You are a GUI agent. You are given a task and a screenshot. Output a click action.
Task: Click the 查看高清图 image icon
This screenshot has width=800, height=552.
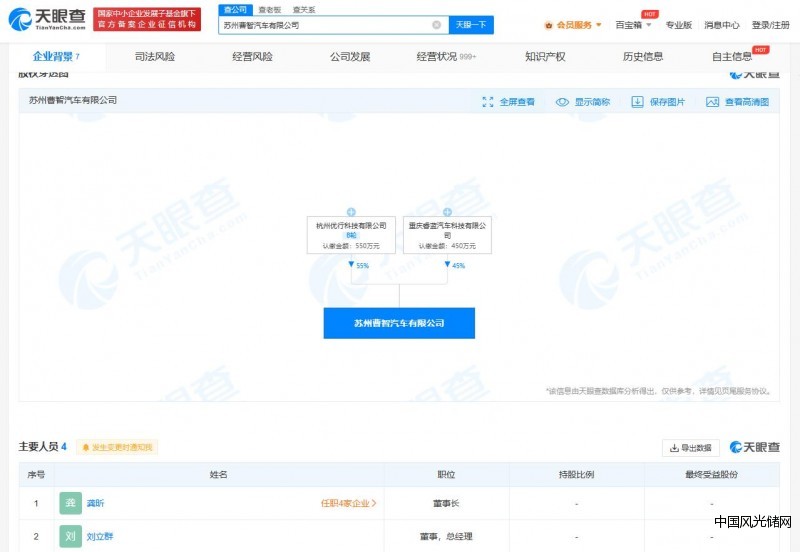pyautogui.click(x=712, y=102)
